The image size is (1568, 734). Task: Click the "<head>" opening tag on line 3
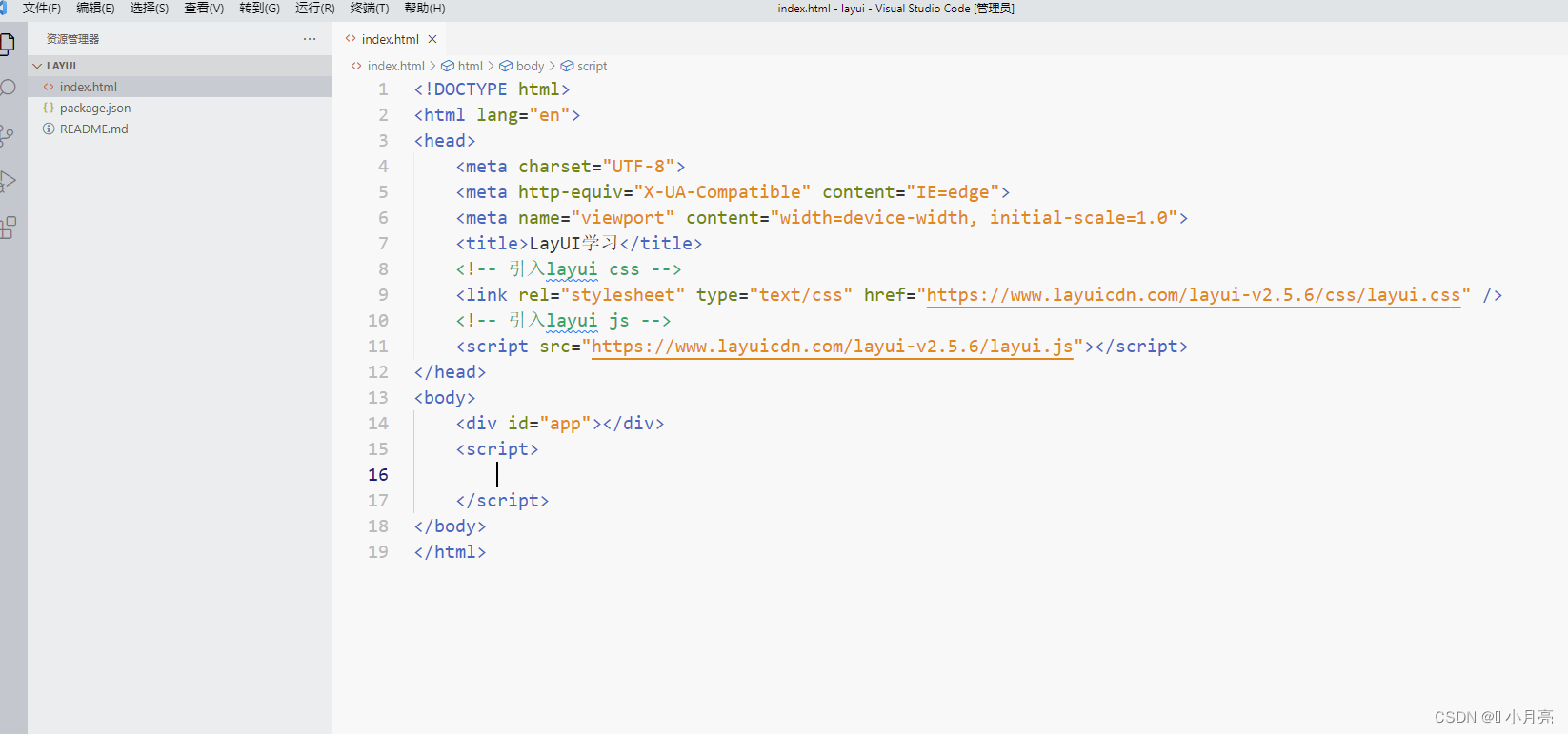(445, 141)
